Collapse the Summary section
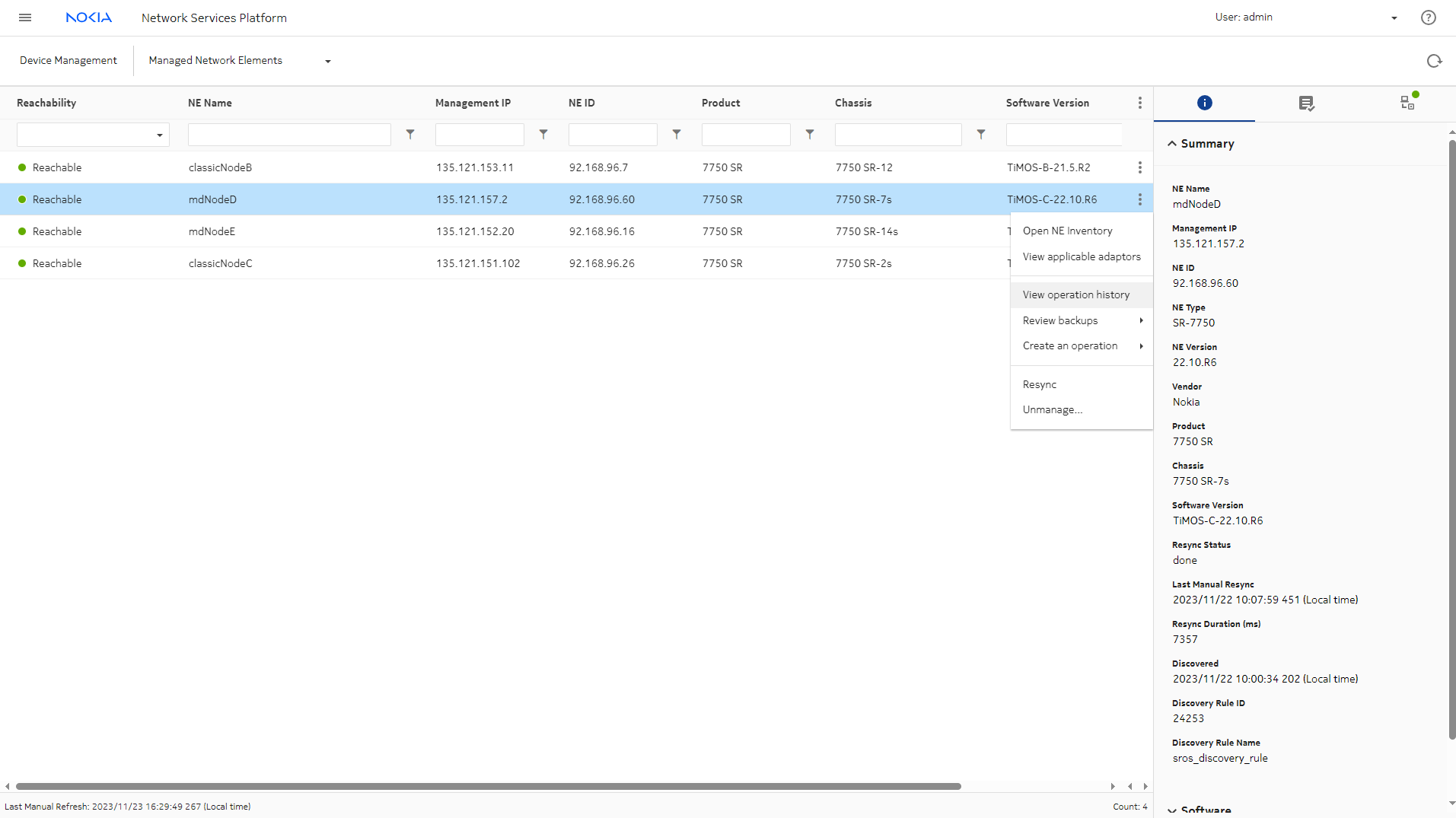The image size is (1456, 818). point(1172,144)
